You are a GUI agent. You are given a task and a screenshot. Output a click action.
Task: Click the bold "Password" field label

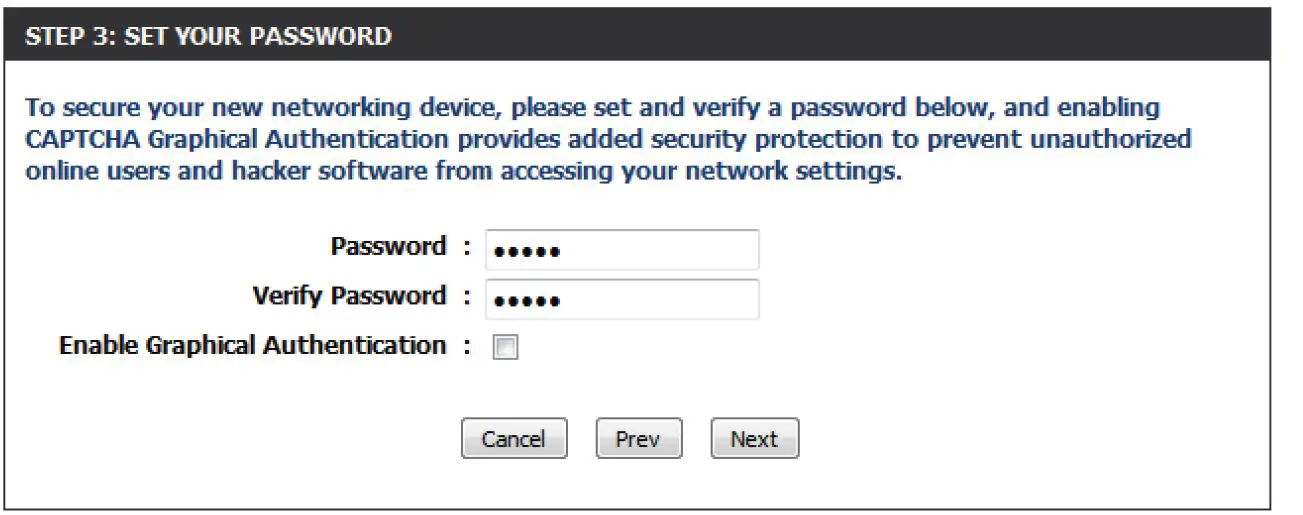[388, 247]
